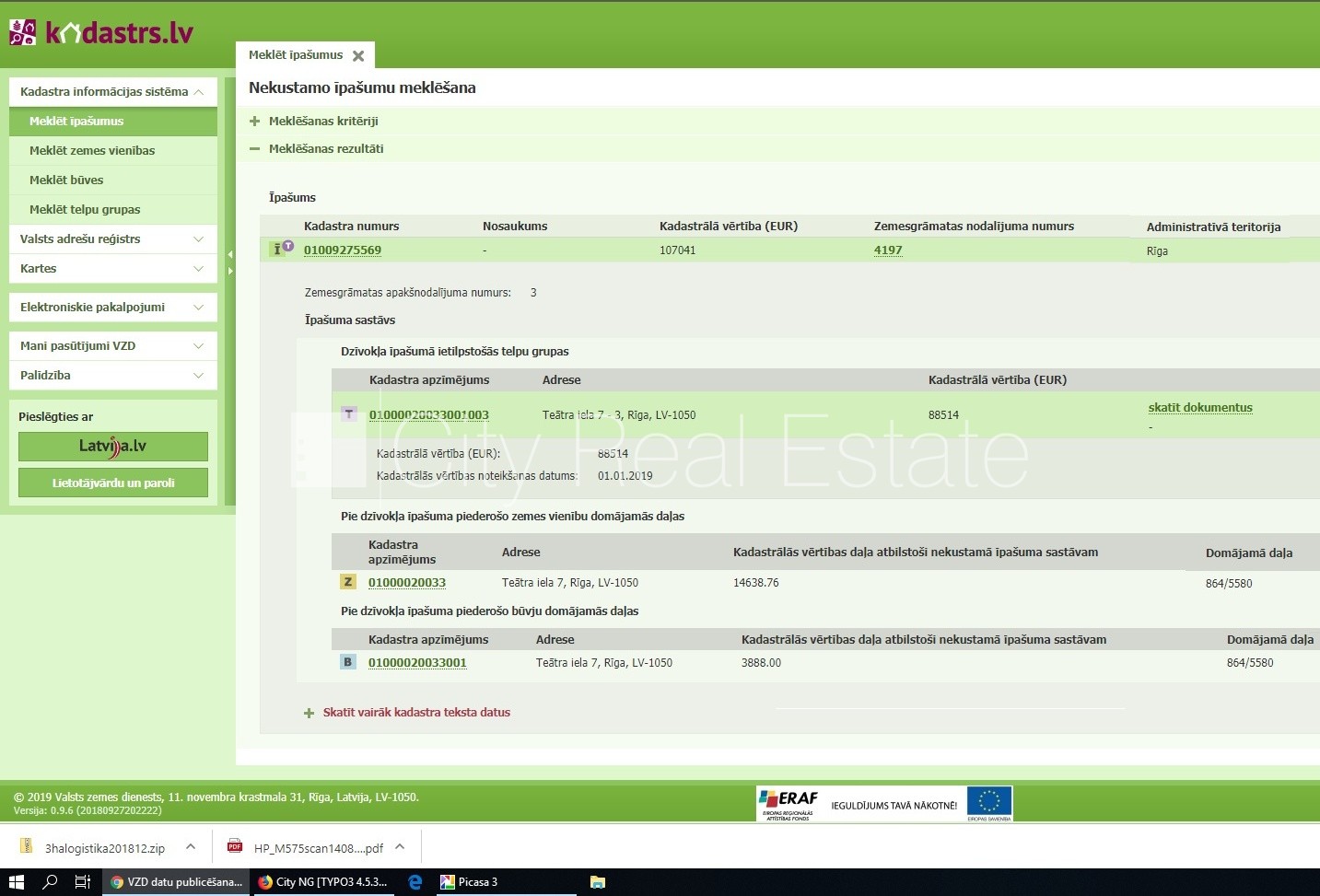1320x896 pixels.
Task: Log in with the Latvija.lv button
Action: pos(113,447)
